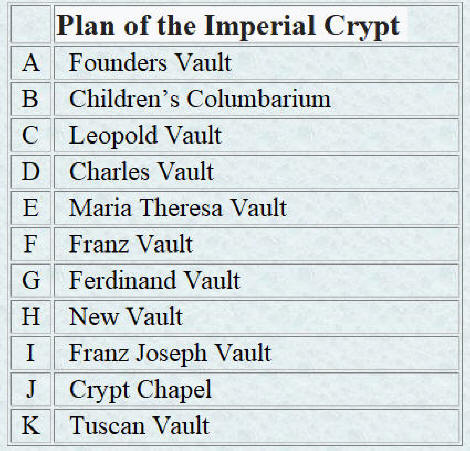Select the letter I cell
The height and width of the screenshot is (451, 470).
(31, 353)
